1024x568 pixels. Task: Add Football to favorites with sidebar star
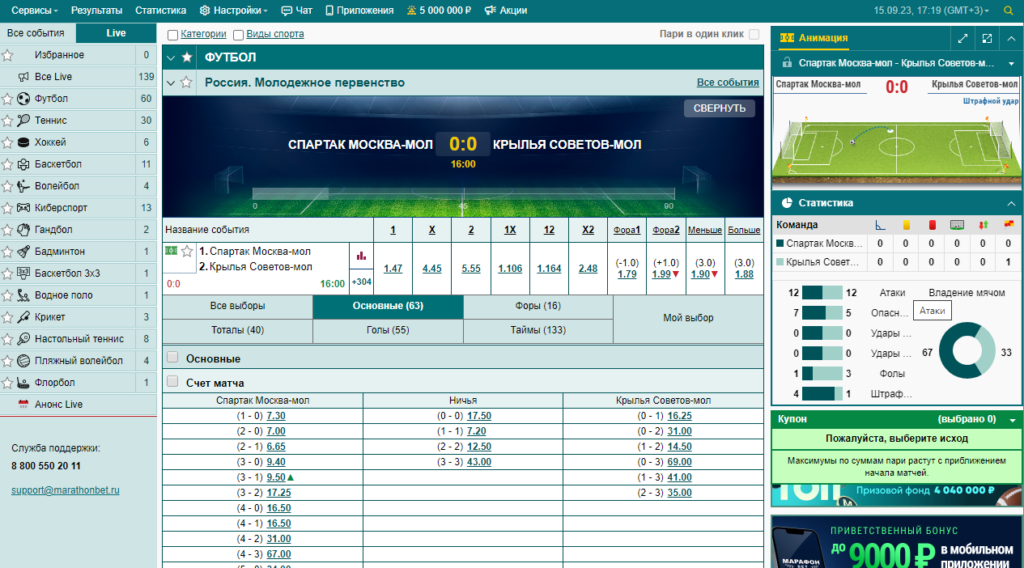[7, 99]
